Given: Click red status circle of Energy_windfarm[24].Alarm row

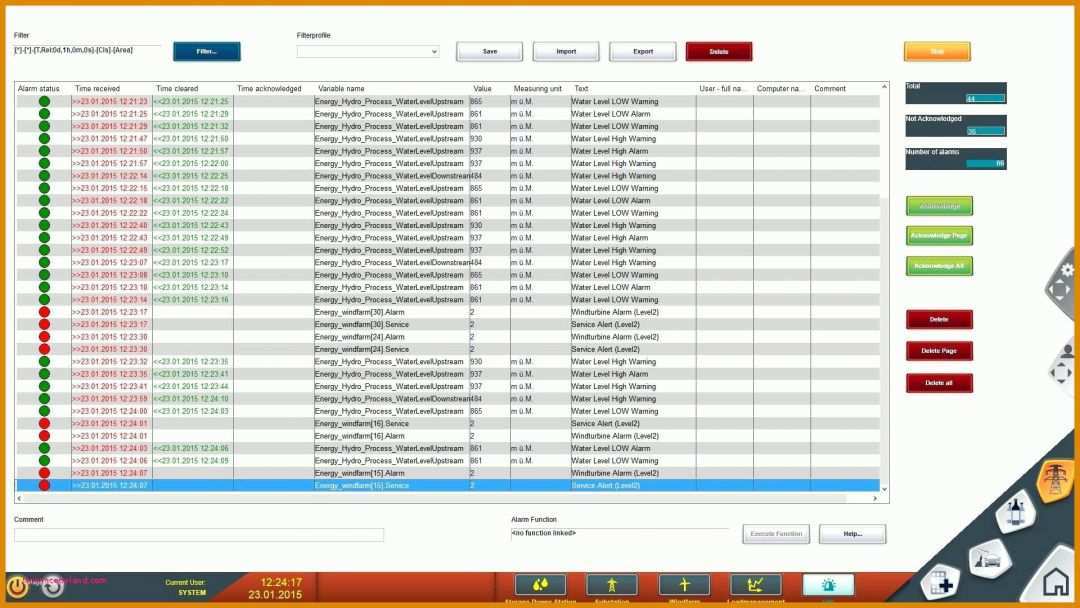Looking at the screenshot, I should [x=44, y=337].
